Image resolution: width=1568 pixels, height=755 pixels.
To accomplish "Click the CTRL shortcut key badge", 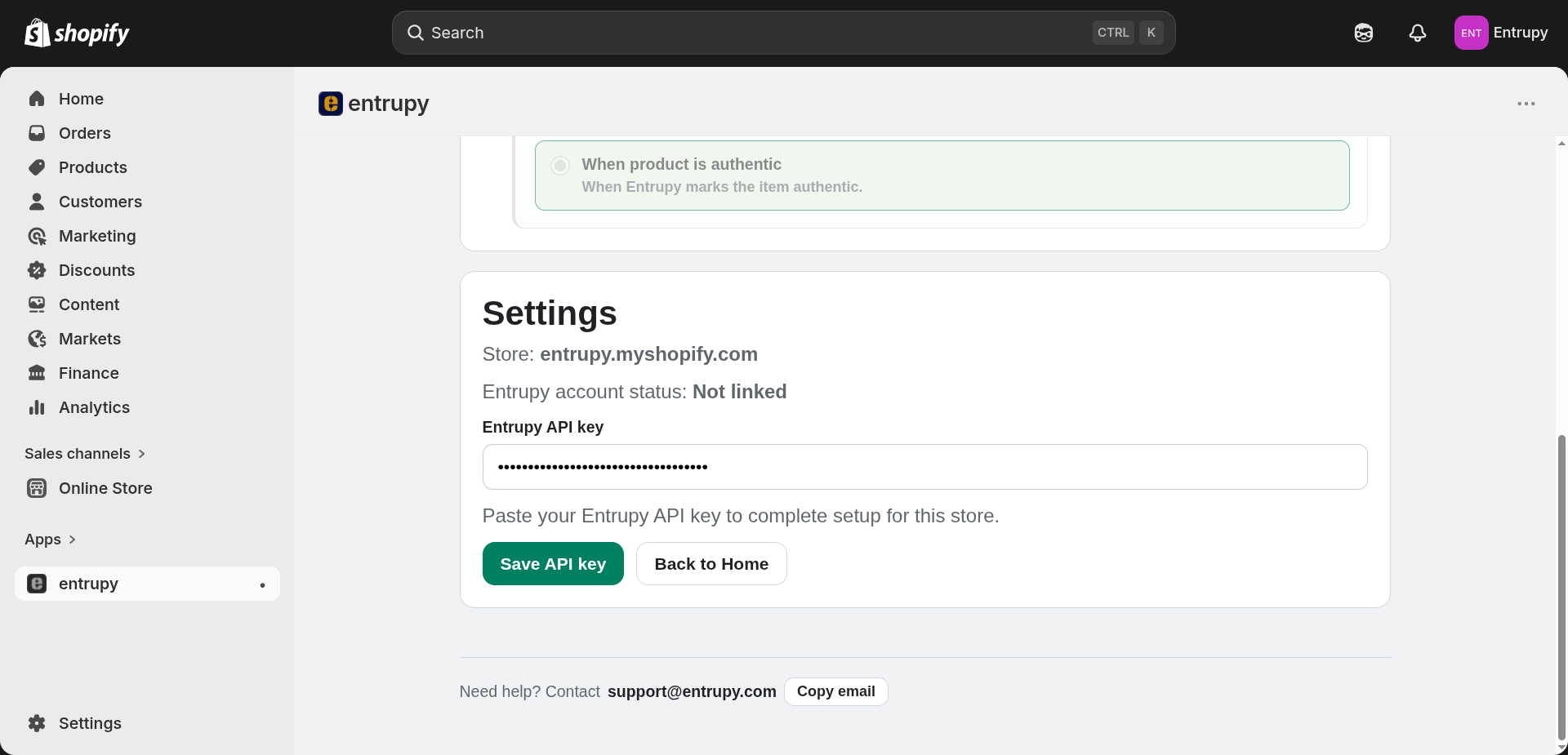I will (1113, 33).
